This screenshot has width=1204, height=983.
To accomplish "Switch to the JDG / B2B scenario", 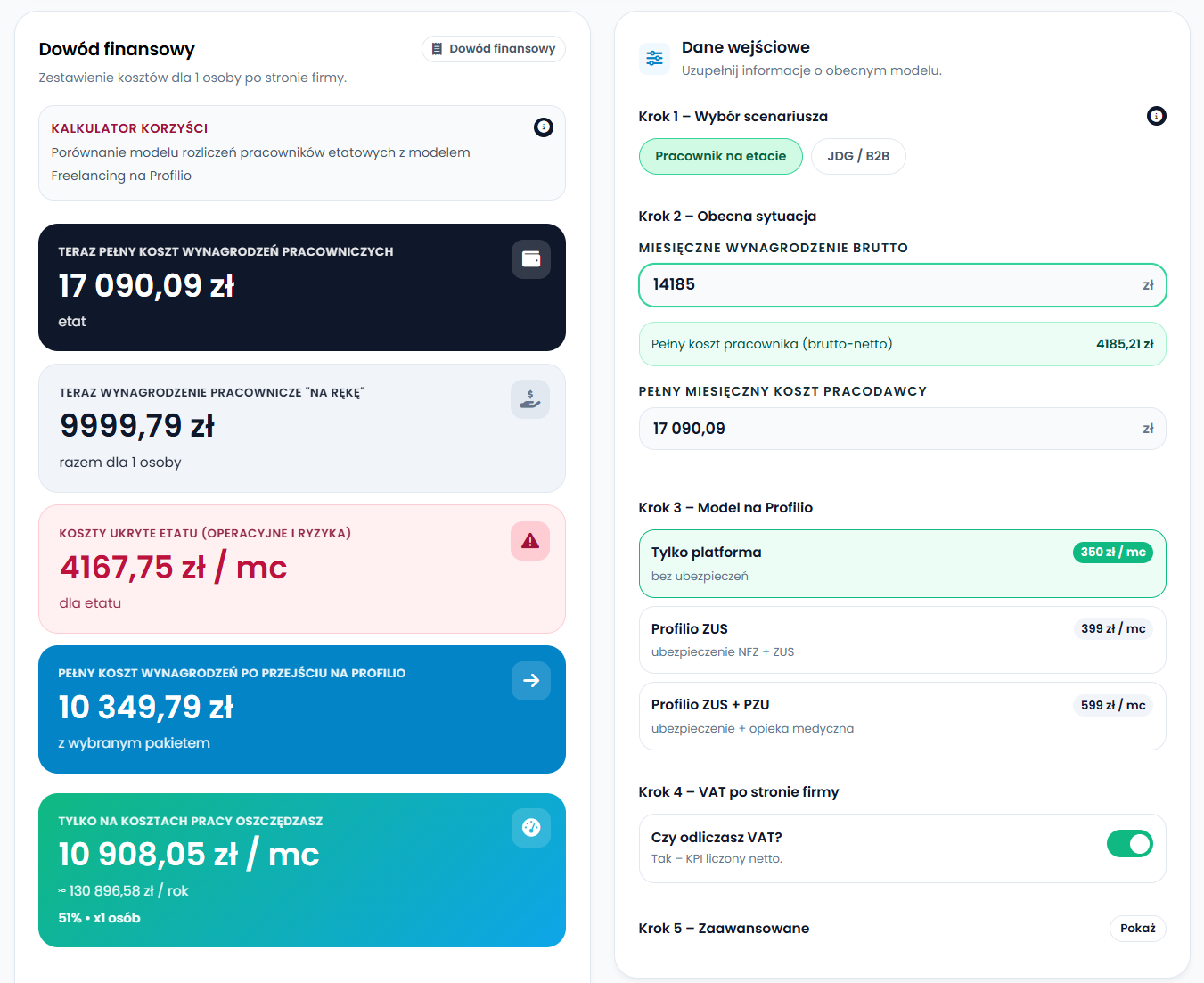I will (857, 156).
